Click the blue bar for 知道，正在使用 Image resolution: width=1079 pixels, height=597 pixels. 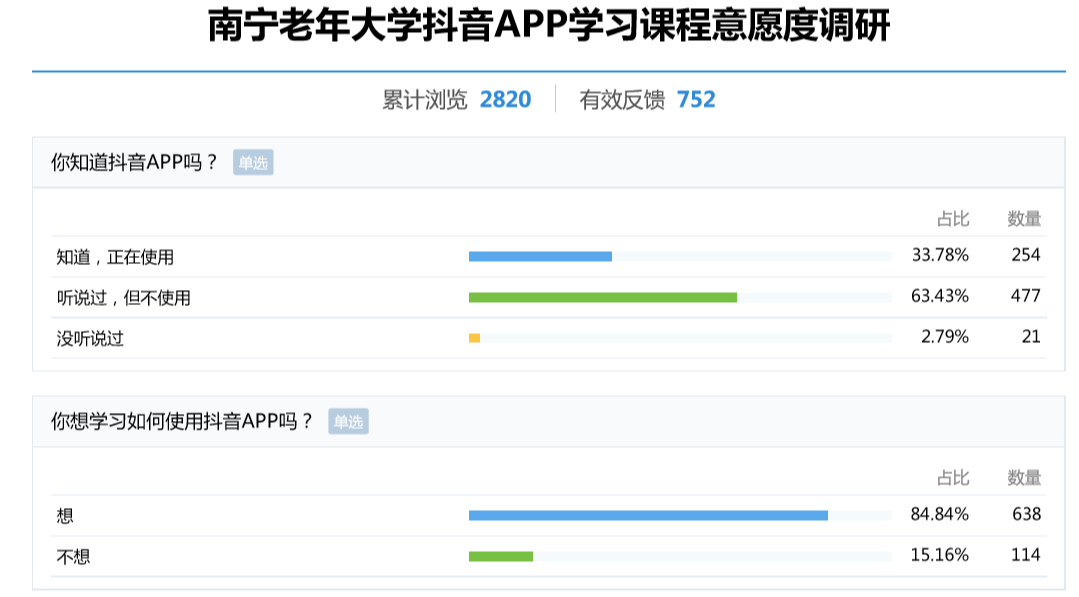(540, 257)
